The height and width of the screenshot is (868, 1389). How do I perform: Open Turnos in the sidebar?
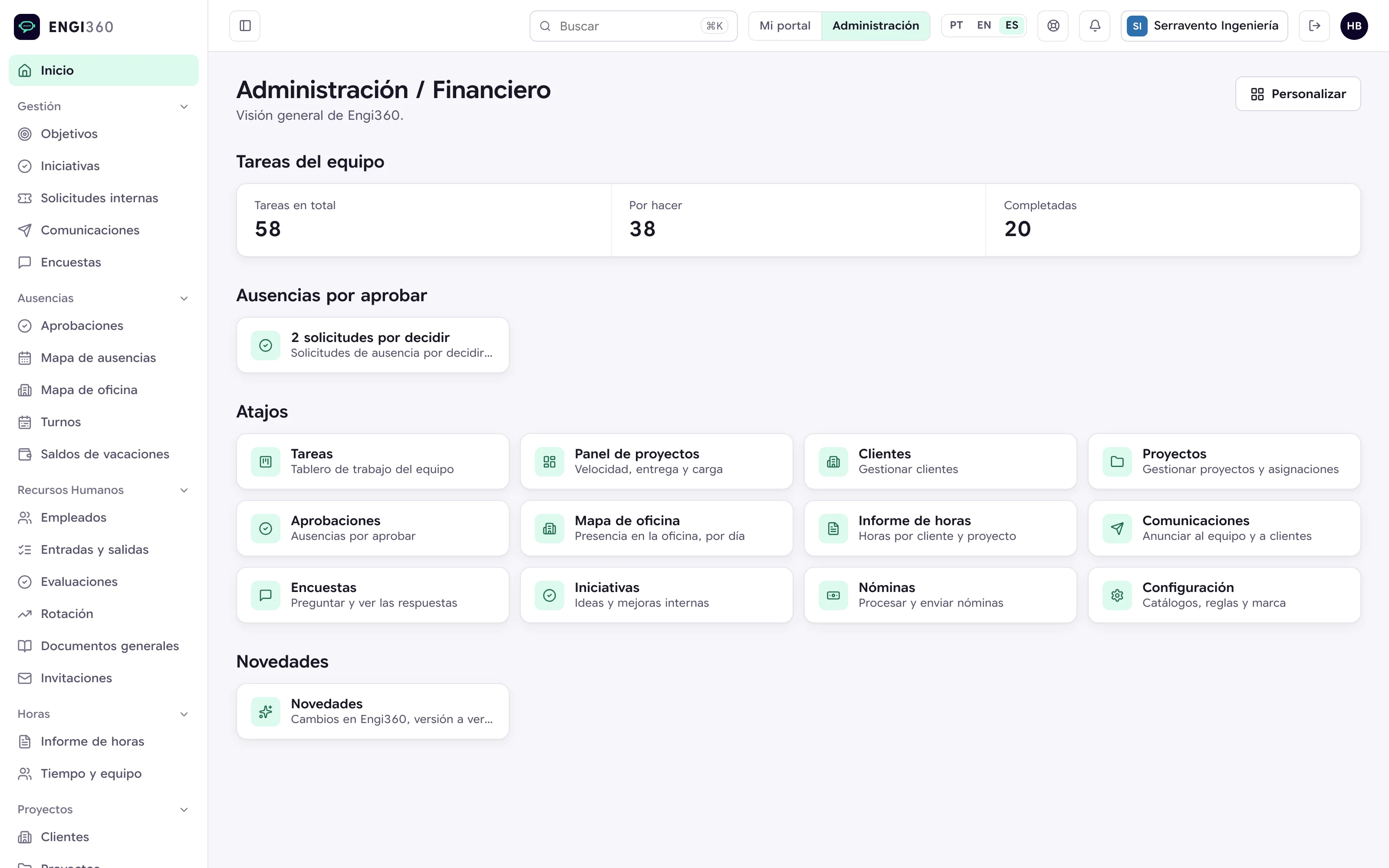103,422
